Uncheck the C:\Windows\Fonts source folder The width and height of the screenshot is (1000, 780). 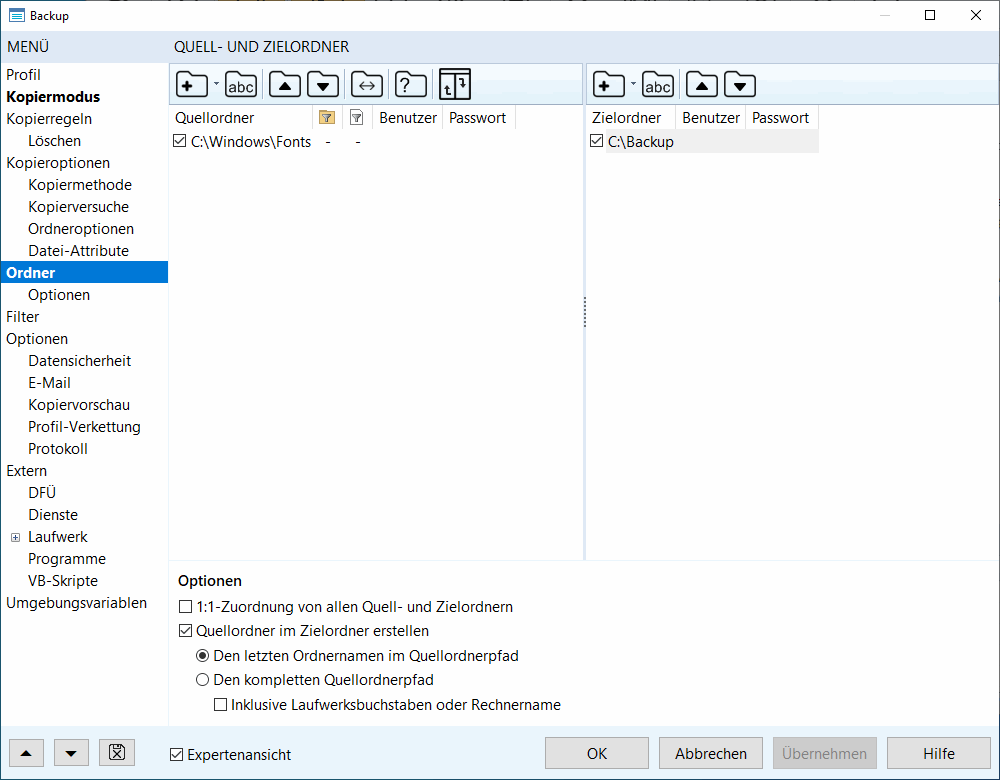click(x=180, y=142)
